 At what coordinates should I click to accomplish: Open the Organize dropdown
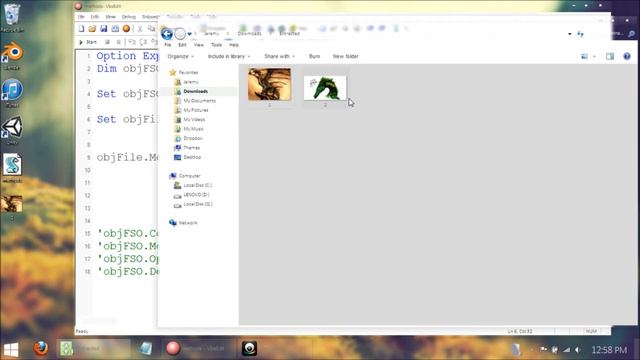(181, 56)
